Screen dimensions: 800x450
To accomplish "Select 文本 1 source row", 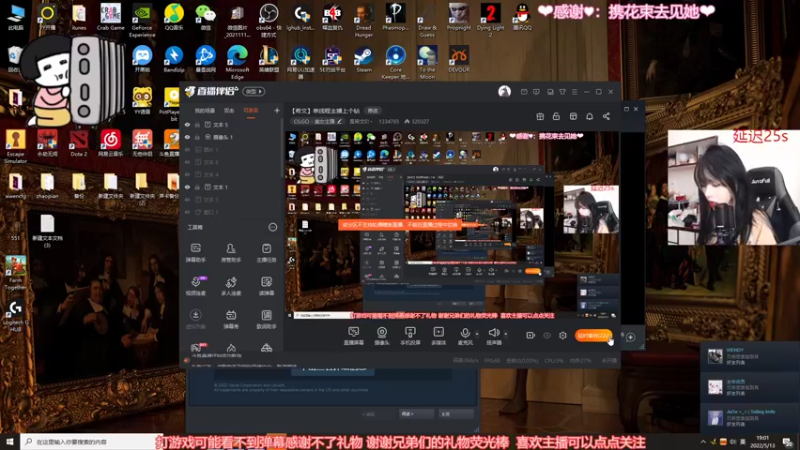I will coord(232,187).
